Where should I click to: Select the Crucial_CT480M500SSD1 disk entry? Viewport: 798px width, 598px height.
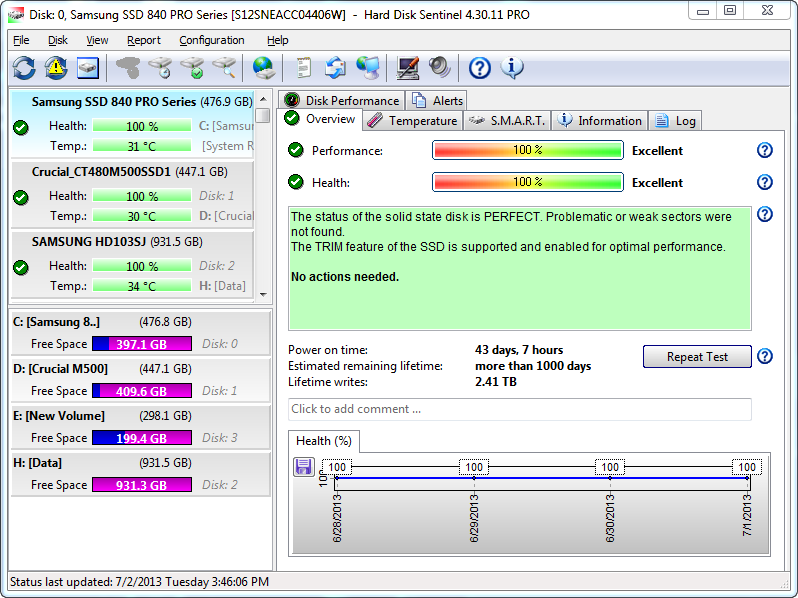(x=101, y=171)
